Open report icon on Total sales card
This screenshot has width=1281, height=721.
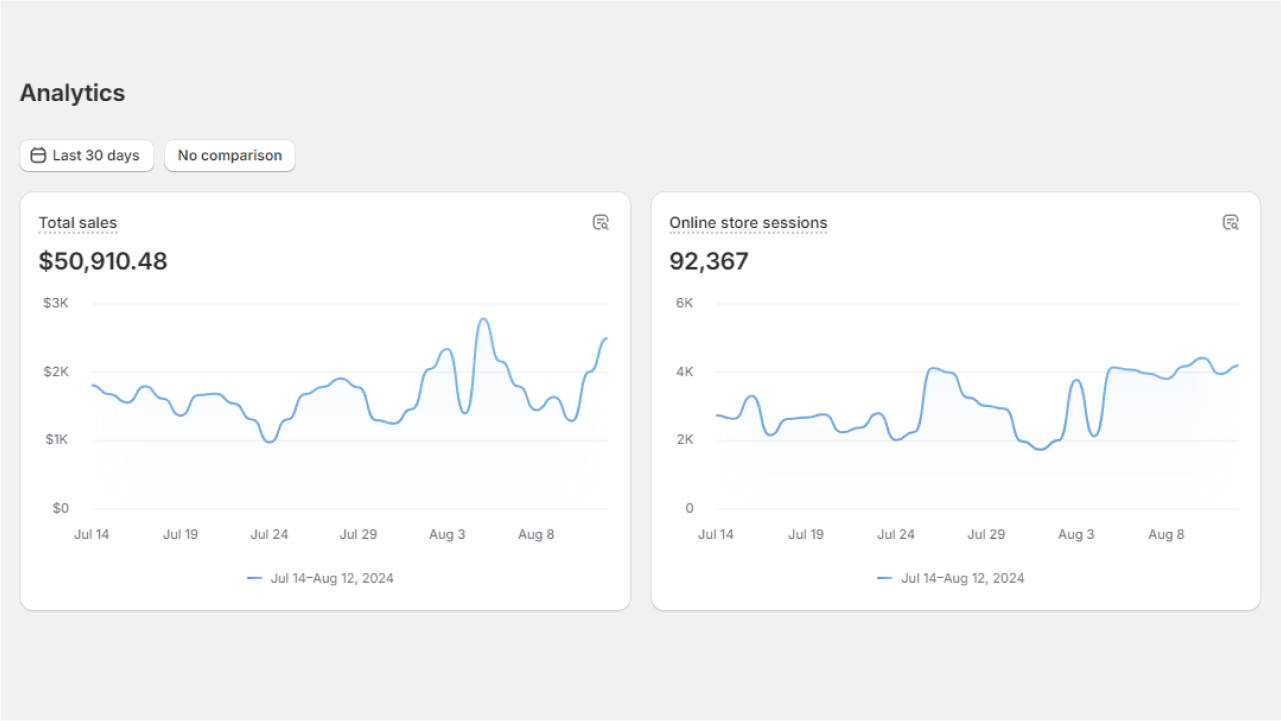pyautogui.click(x=601, y=222)
